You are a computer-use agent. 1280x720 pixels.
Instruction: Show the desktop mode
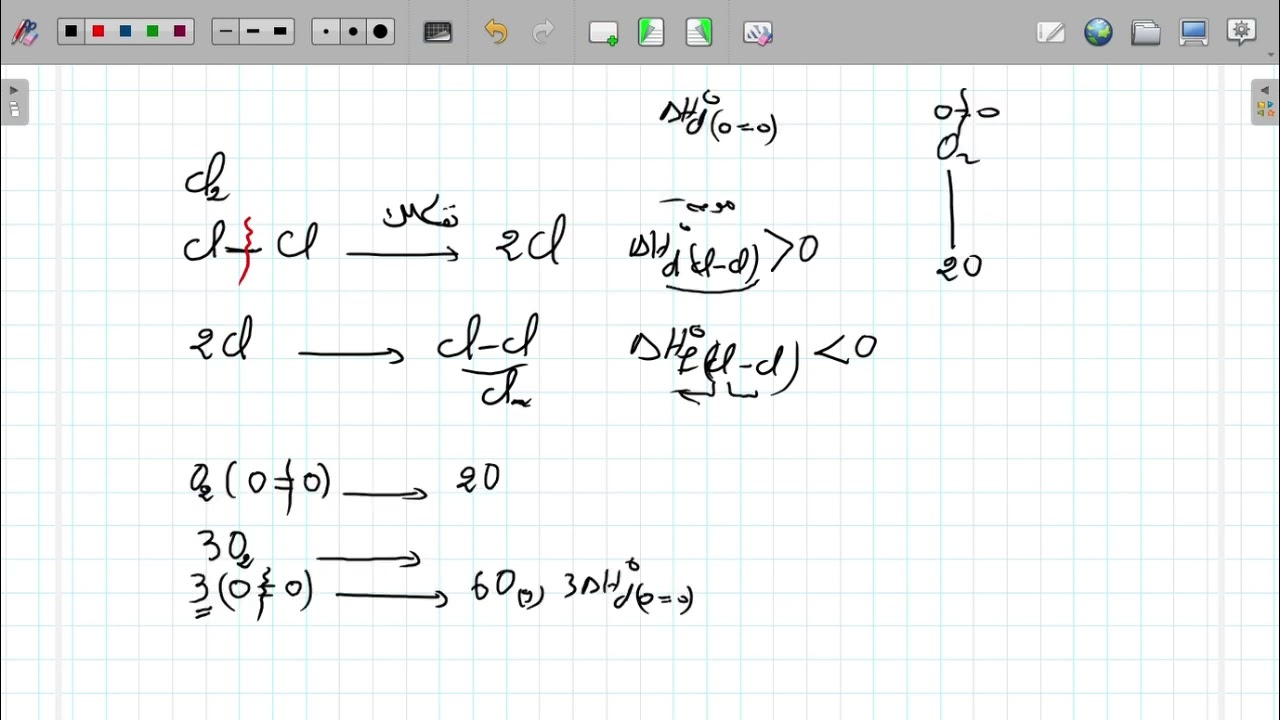[1194, 32]
